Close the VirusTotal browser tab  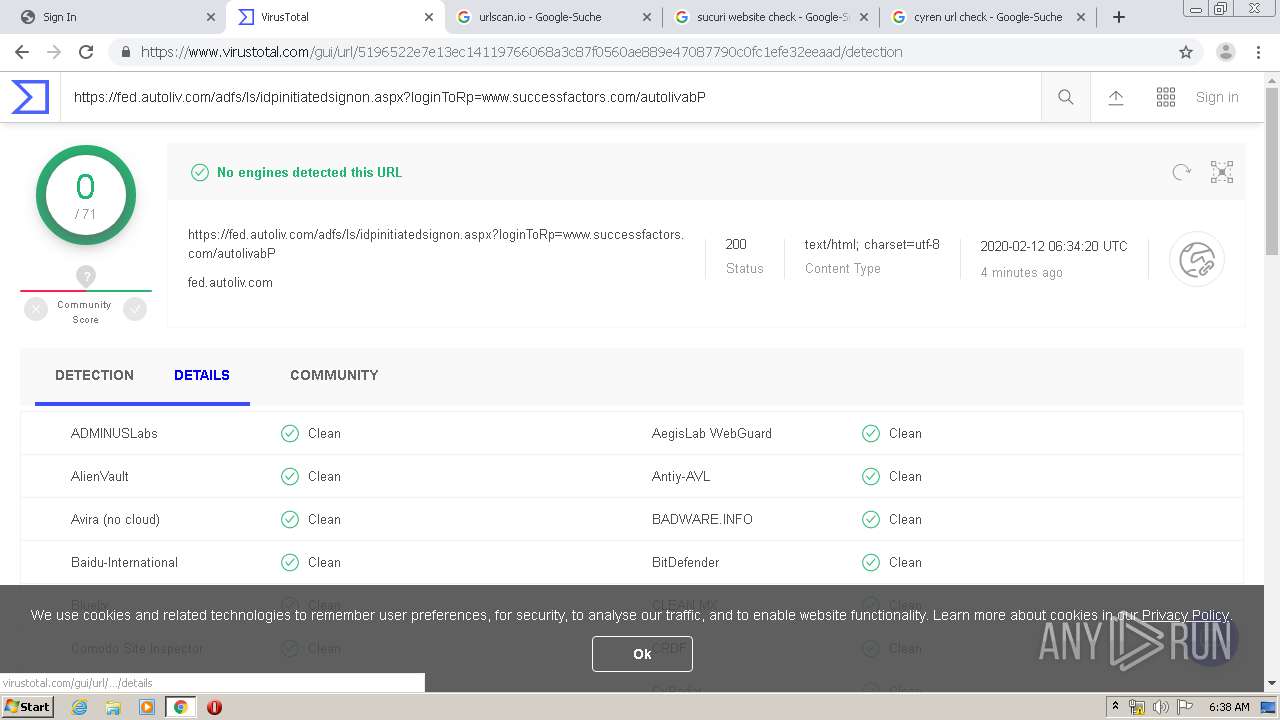[x=429, y=17]
